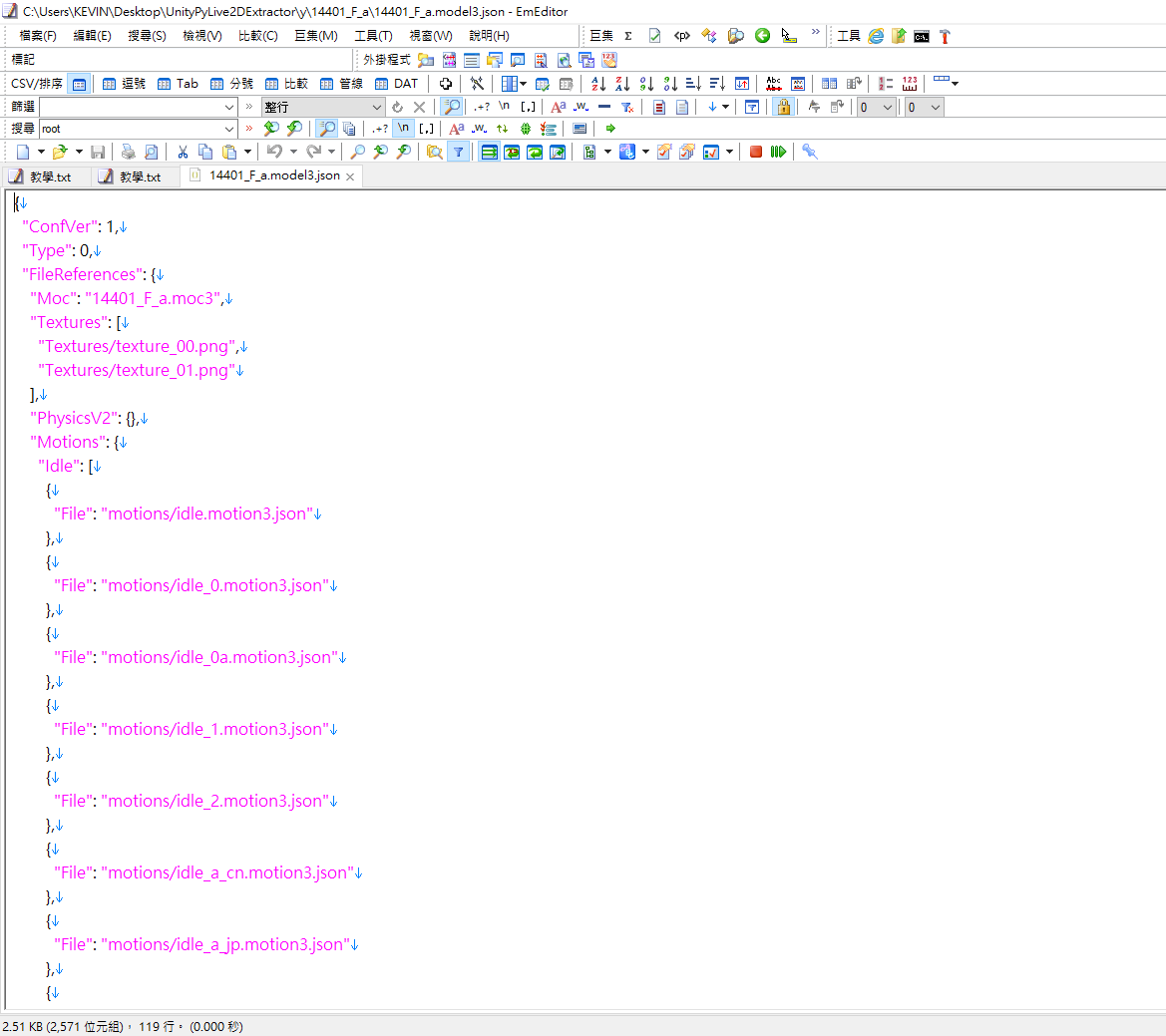1166x1036 pixels.
Task: Toggle the lock icon in filter bar
Action: click(783, 107)
